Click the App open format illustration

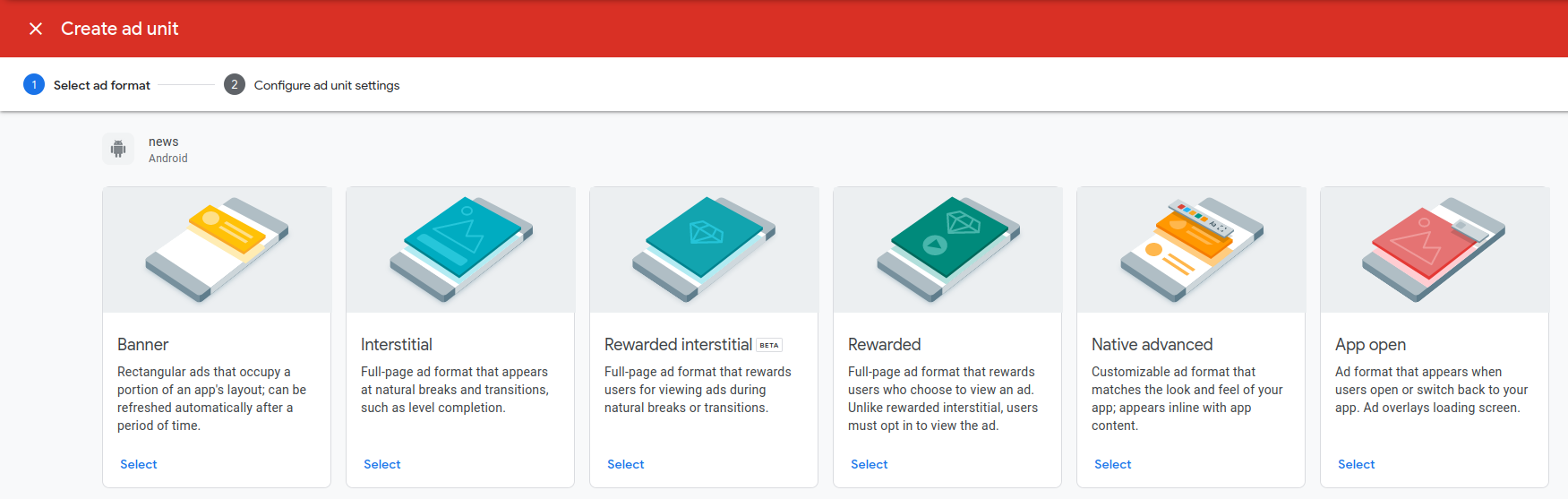1434,249
